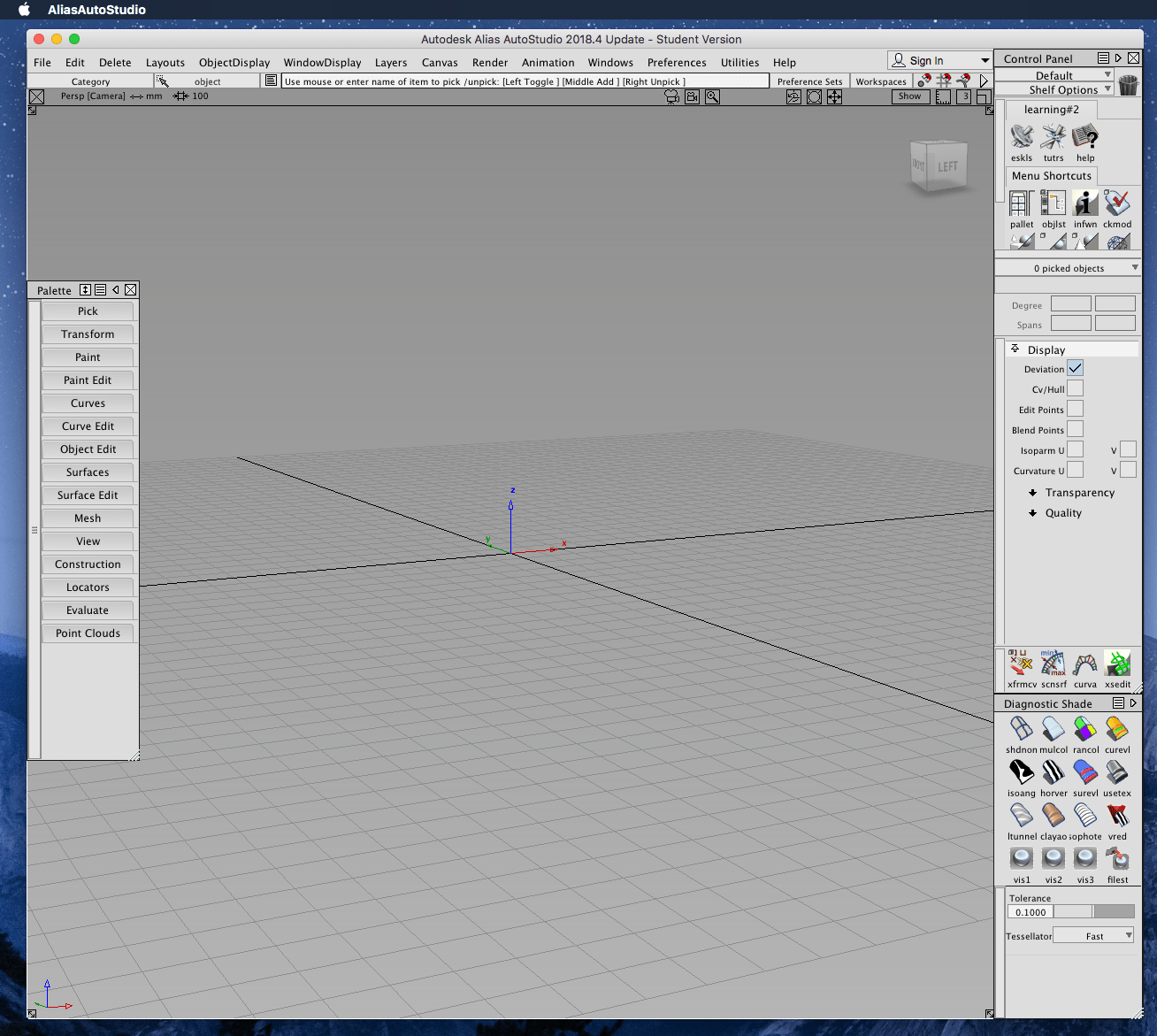1157x1036 pixels.
Task: Apply mulcol multi-color shading
Action: (1054, 729)
